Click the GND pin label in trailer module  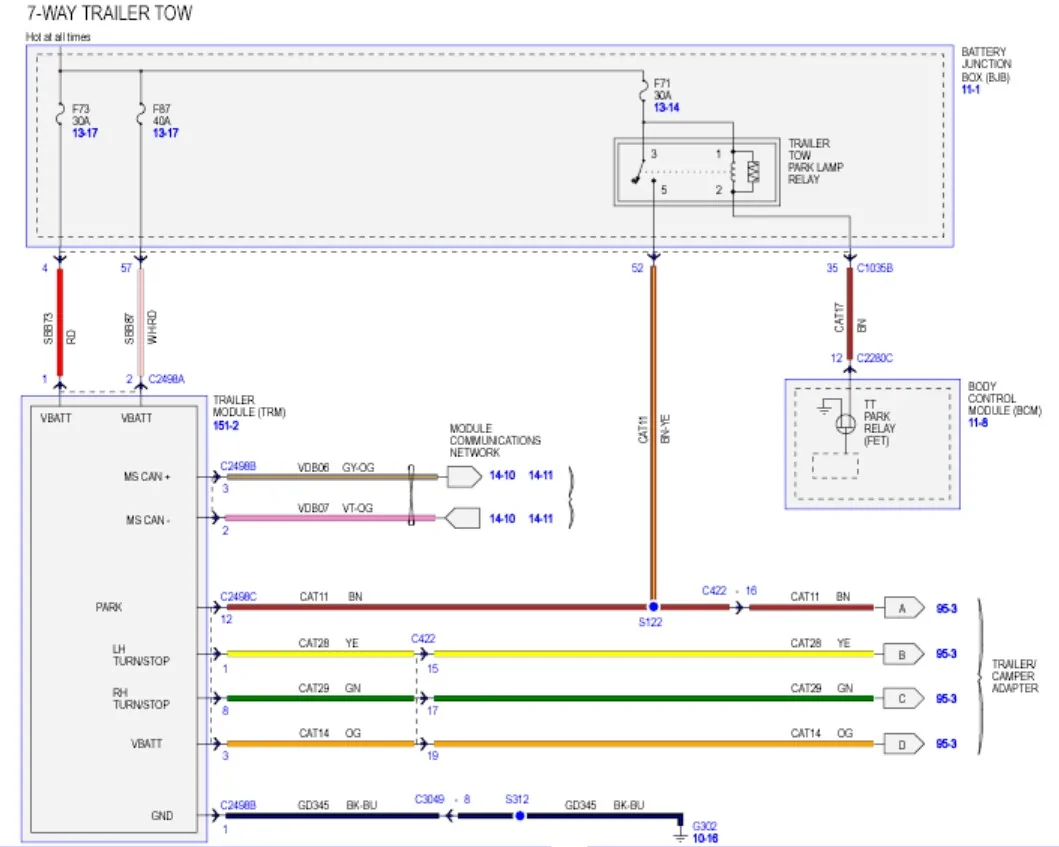pyautogui.click(x=162, y=816)
